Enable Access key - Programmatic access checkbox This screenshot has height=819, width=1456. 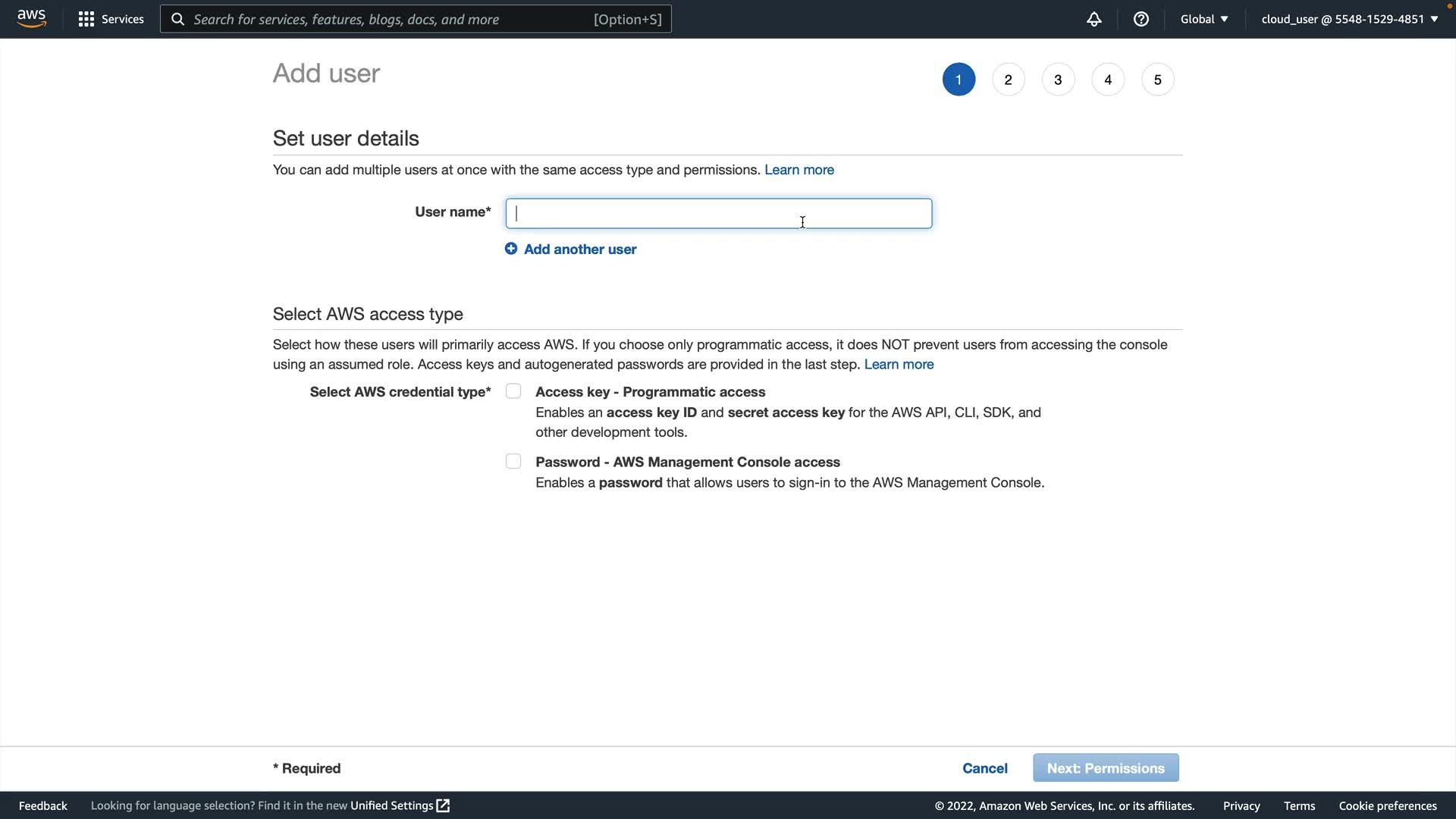(x=513, y=391)
